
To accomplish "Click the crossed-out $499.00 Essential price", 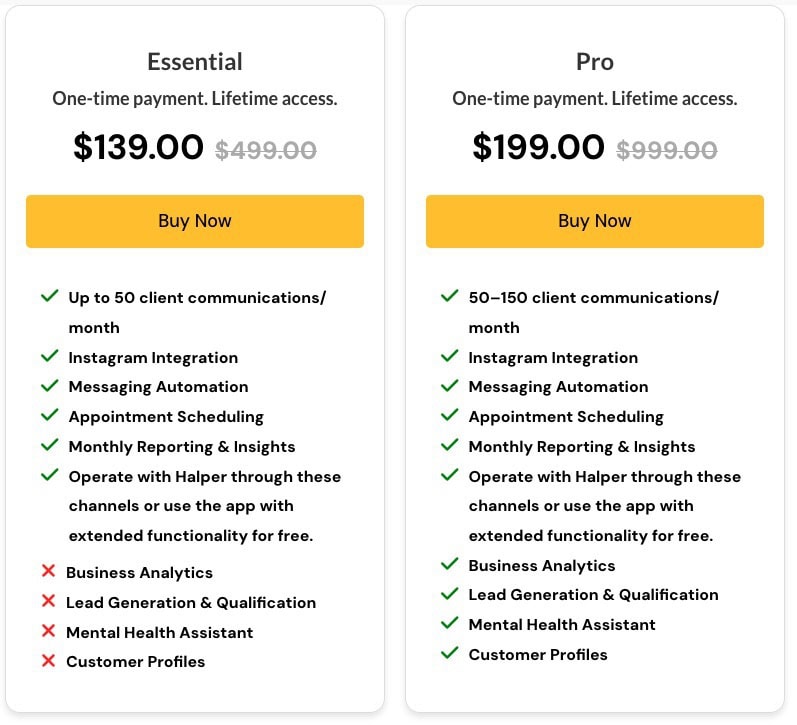I will coord(266,150).
